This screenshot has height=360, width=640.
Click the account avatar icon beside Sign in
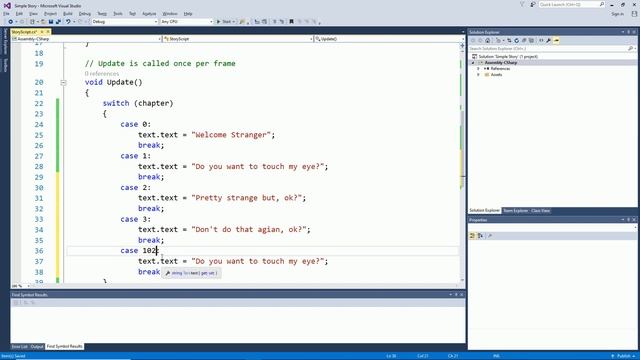[634, 13]
